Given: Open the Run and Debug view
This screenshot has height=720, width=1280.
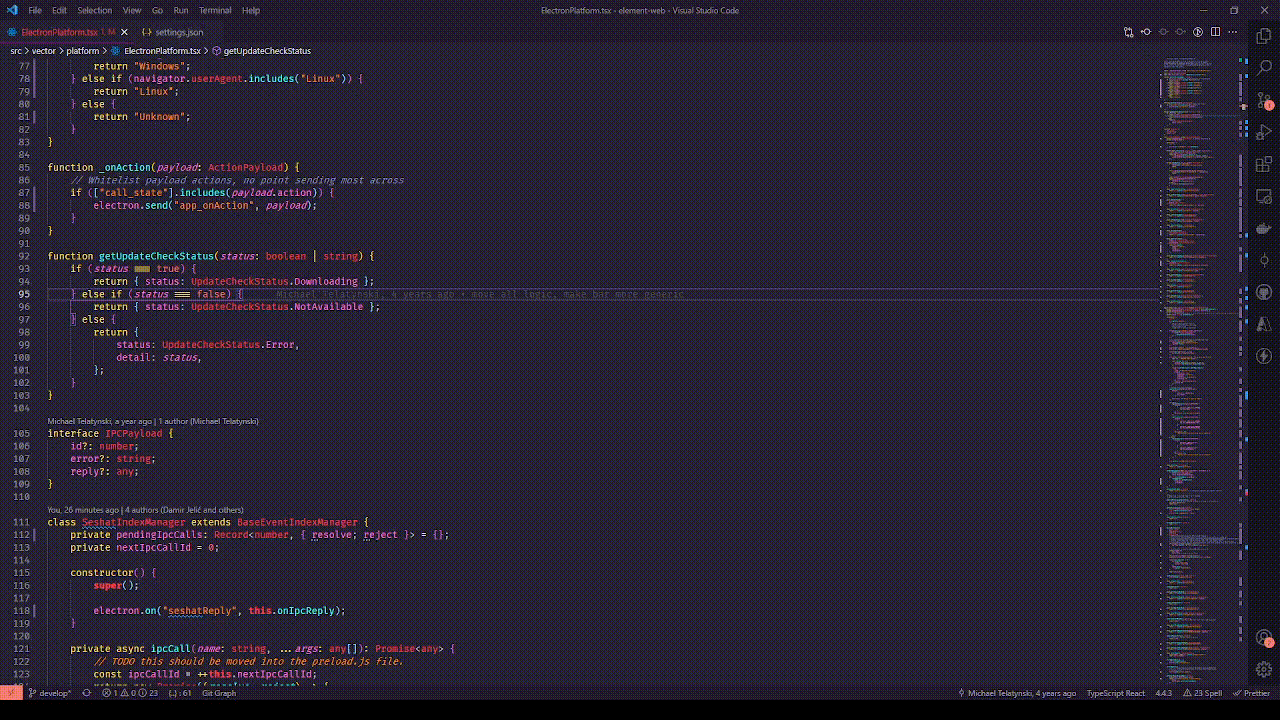Looking at the screenshot, I should point(1264,133).
